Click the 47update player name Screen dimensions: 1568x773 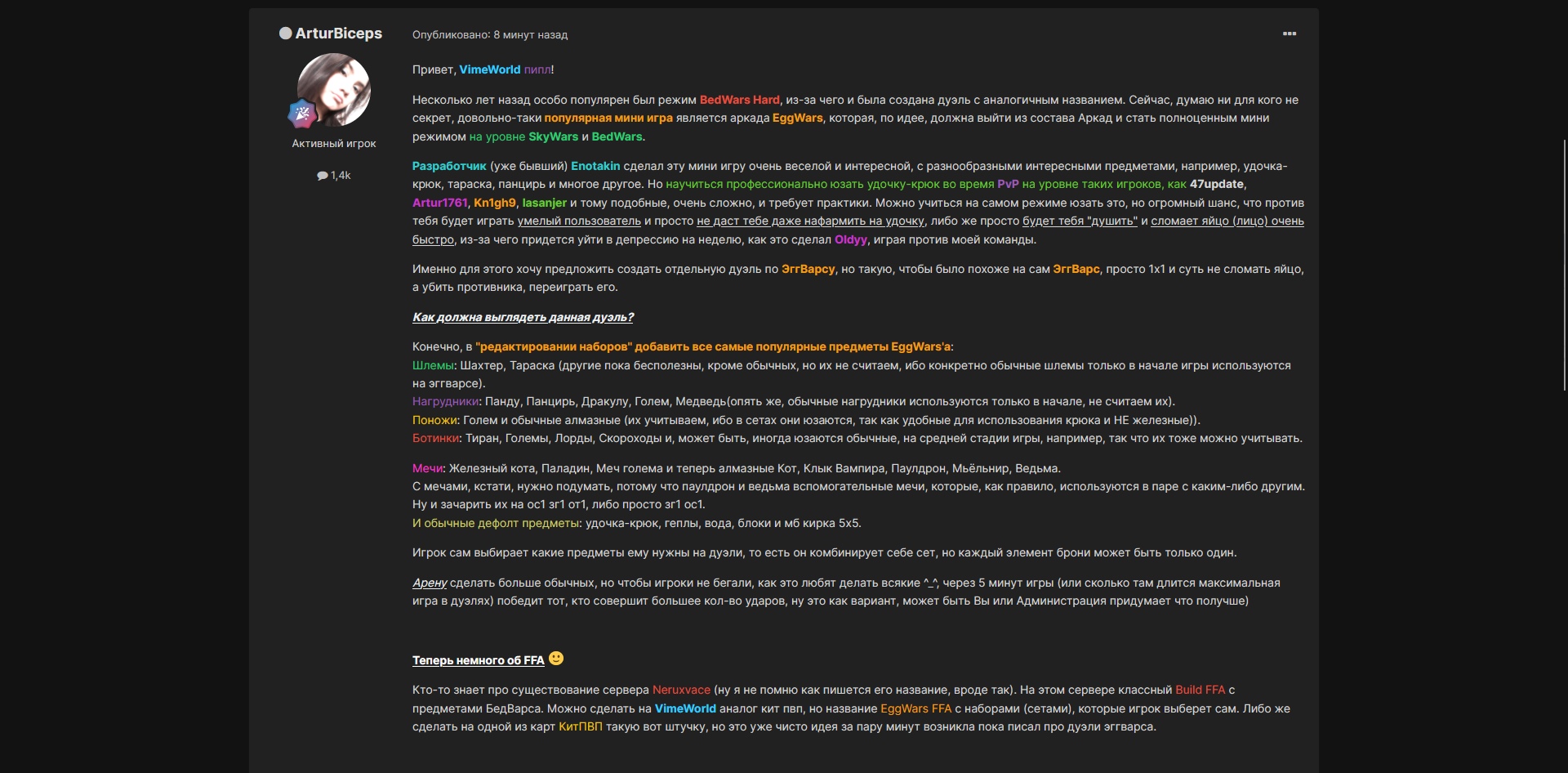(x=1216, y=184)
